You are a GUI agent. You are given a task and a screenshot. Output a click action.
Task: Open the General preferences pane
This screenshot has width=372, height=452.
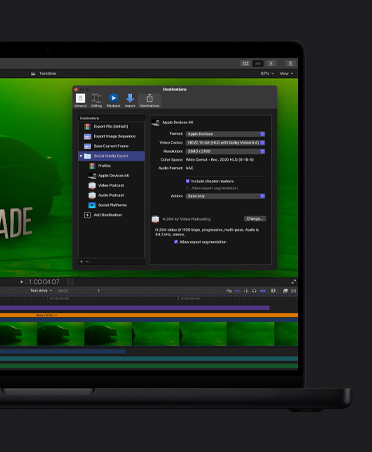click(80, 100)
